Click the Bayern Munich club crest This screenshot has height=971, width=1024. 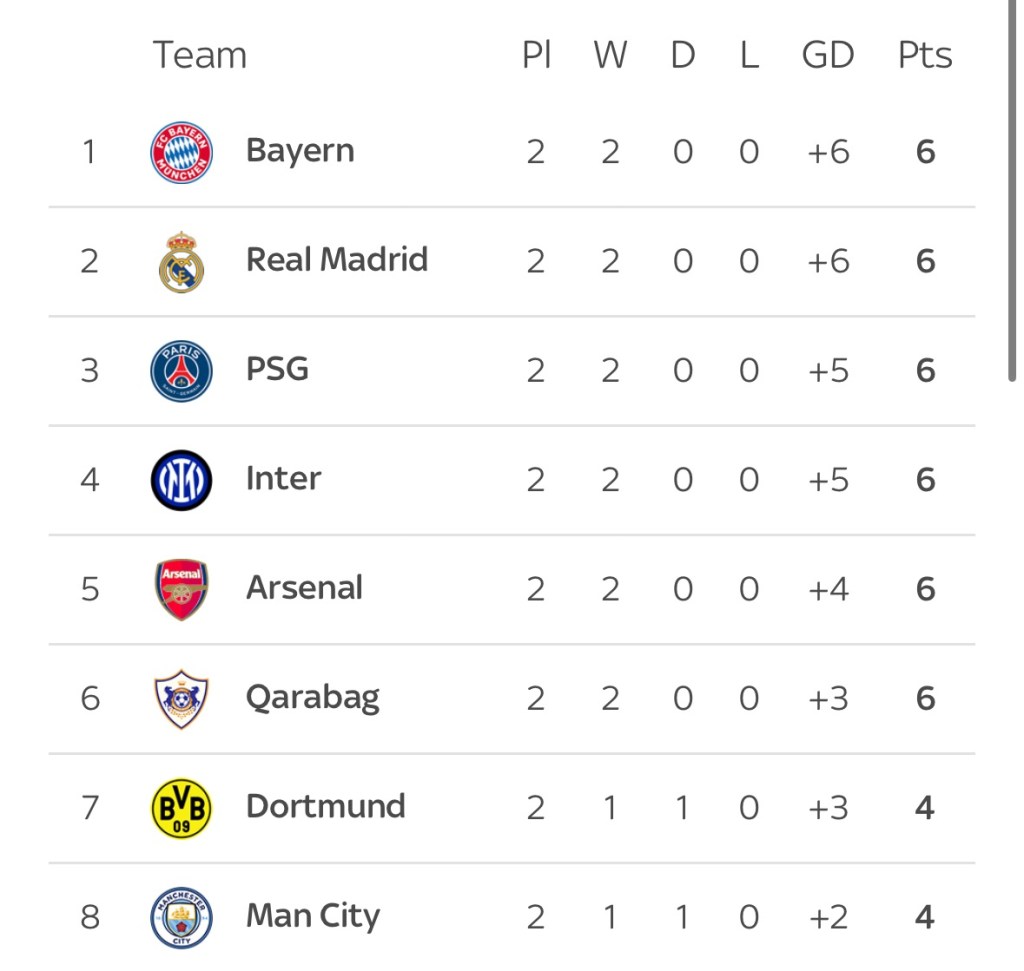(x=181, y=152)
